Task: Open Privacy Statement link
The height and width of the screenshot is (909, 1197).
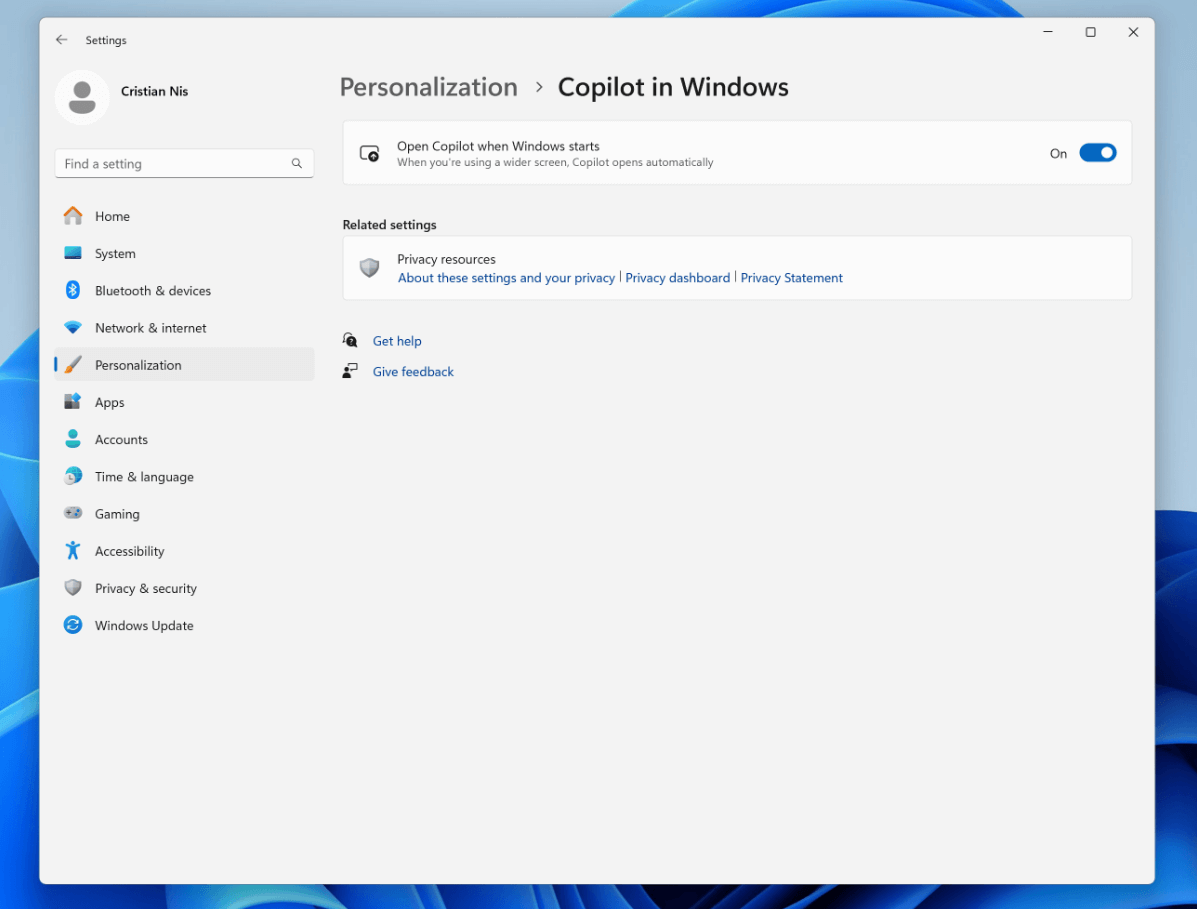Action: coord(791,278)
